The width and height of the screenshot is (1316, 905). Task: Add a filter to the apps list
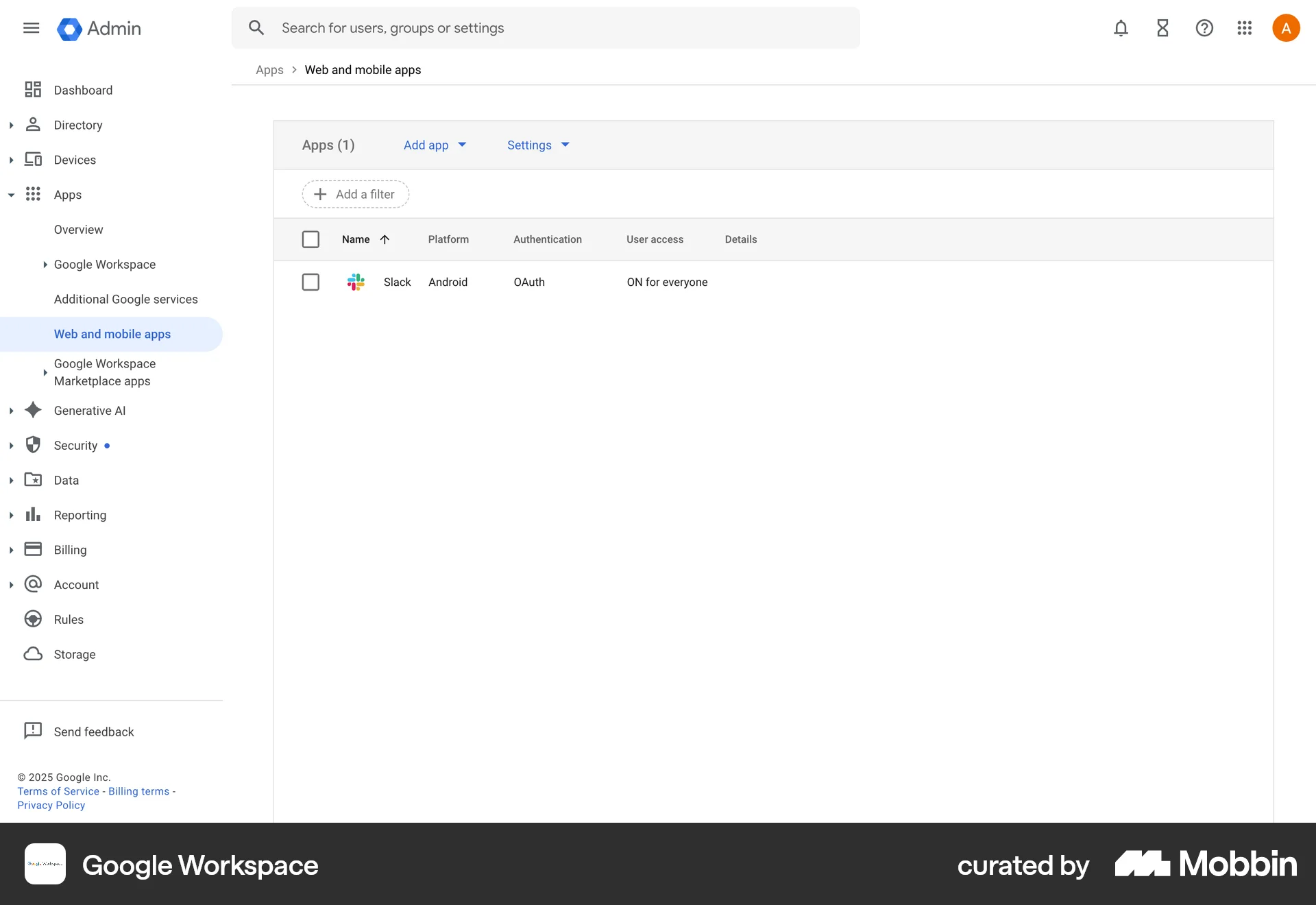tap(355, 194)
